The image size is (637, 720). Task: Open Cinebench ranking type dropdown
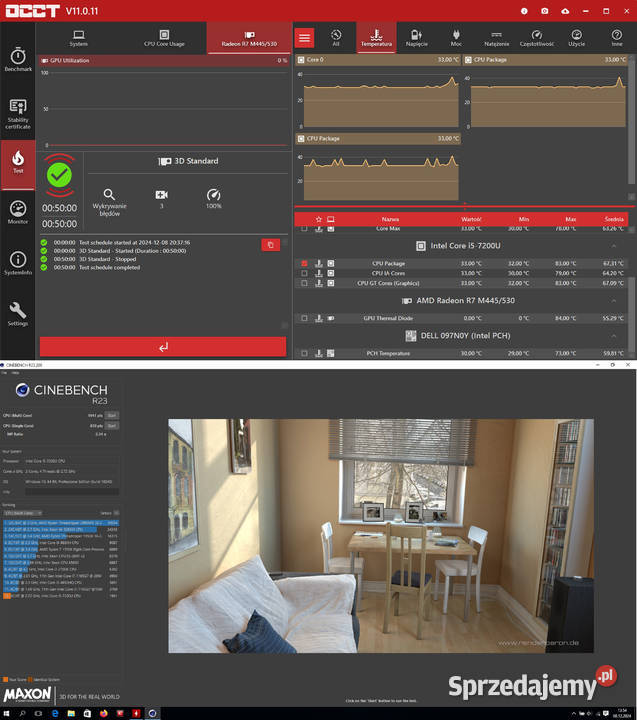tap(23, 513)
